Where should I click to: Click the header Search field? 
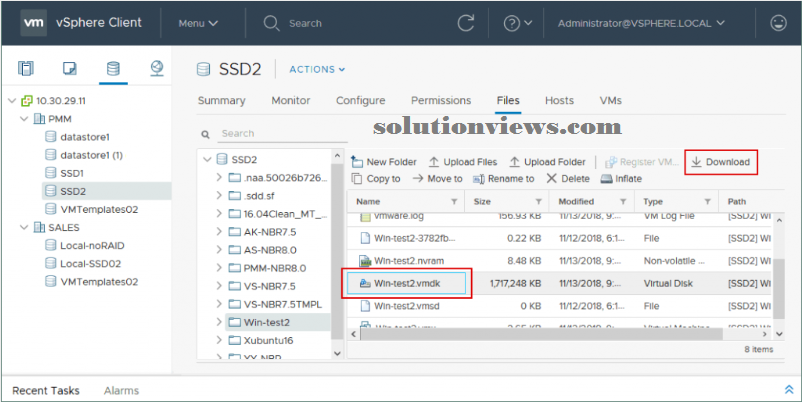coord(305,23)
